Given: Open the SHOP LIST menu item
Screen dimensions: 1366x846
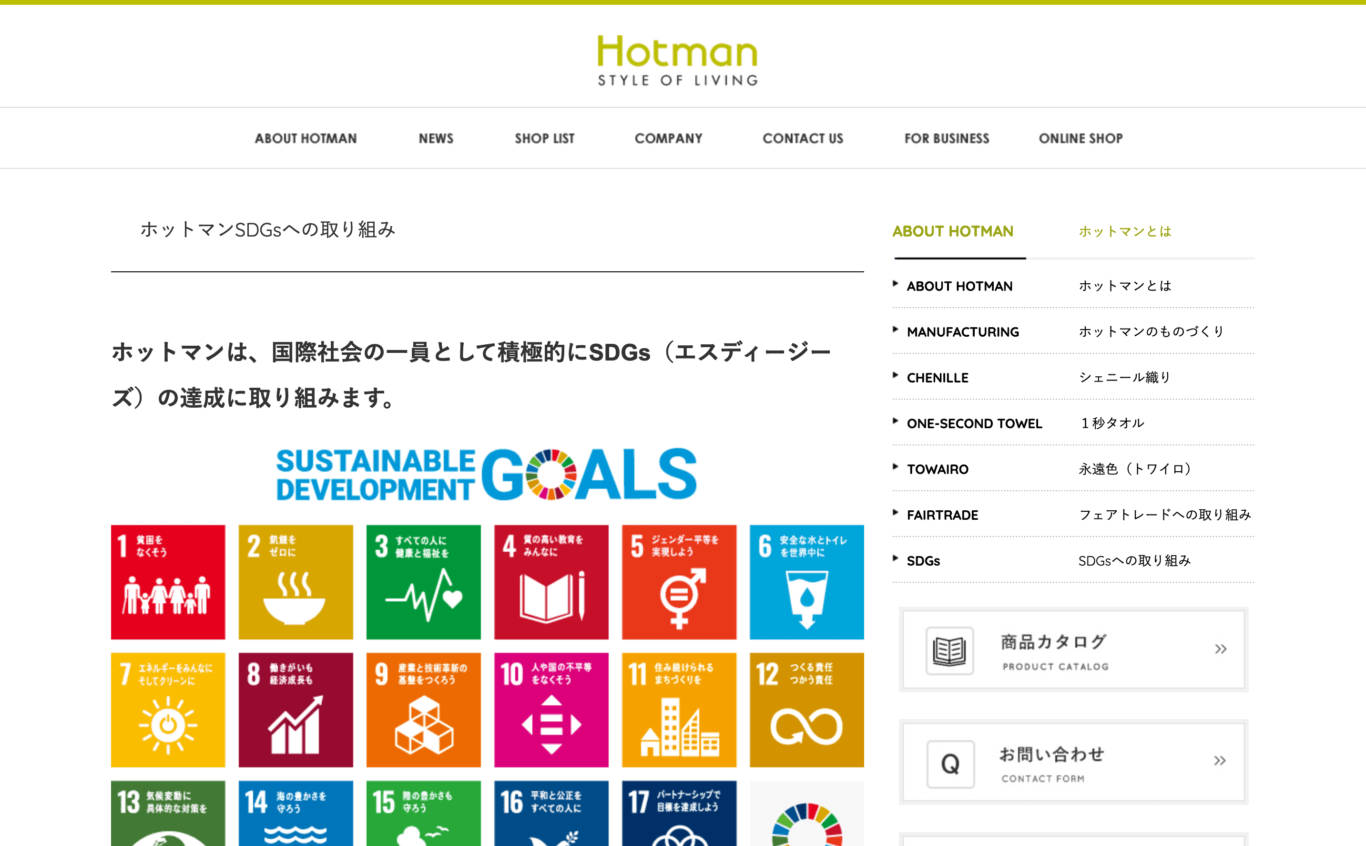Looking at the screenshot, I should (x=544, y=139).
